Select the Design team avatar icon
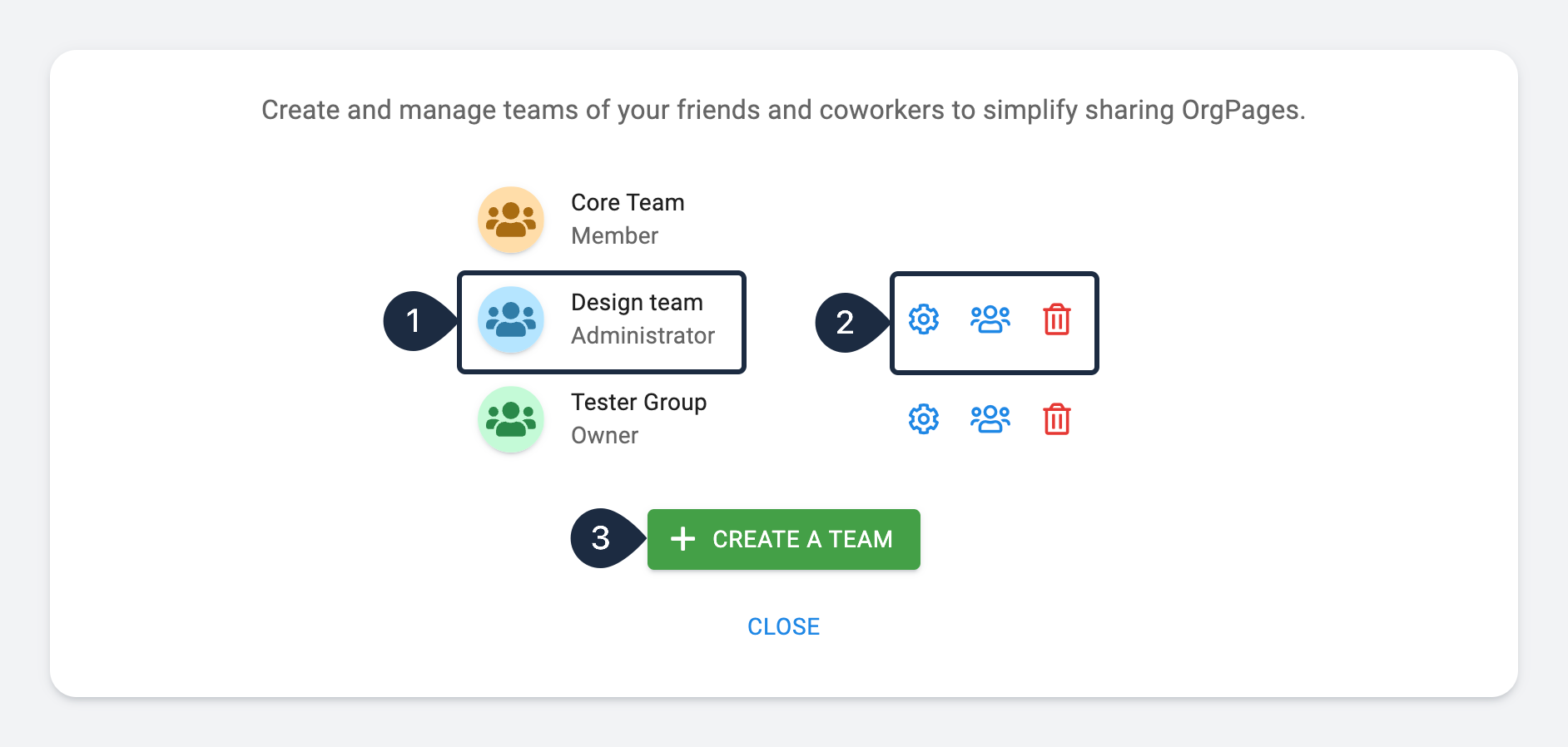This screenshot has height=747, width=1568. (x=511, y=319)
